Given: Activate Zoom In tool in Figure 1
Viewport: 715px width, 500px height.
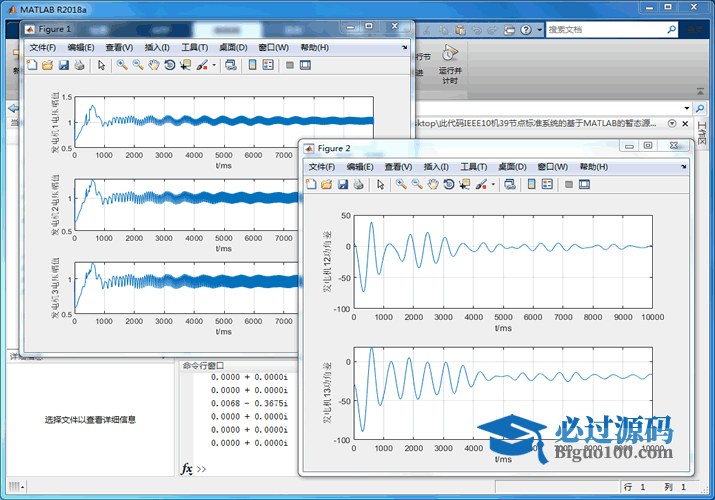Looking at the screenshot, I should (122, 65).
